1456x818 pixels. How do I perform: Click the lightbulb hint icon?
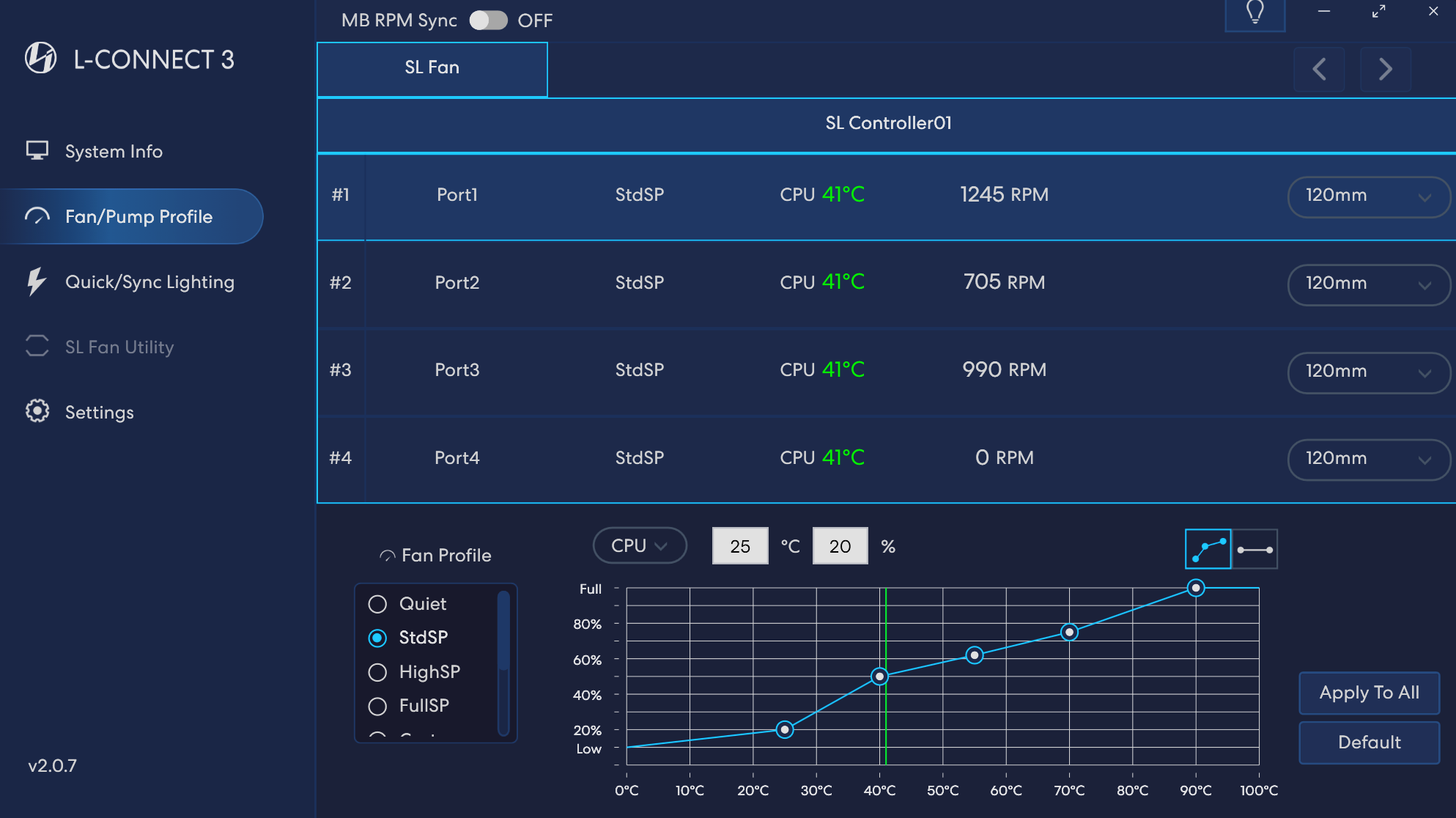(x=1254, y=12)
